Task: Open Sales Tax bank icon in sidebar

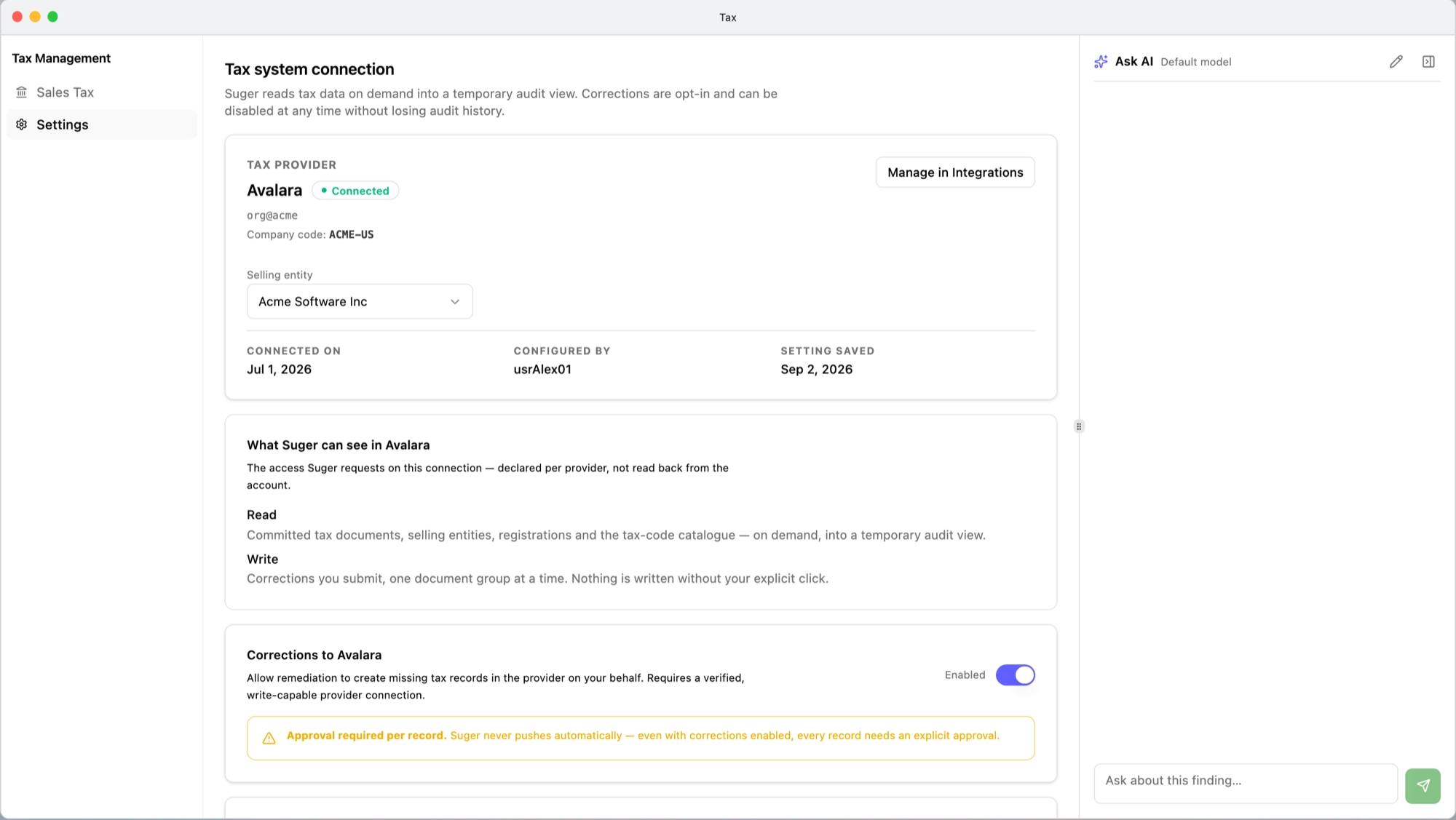Action: pyautogui.click(x=22, y=92)
